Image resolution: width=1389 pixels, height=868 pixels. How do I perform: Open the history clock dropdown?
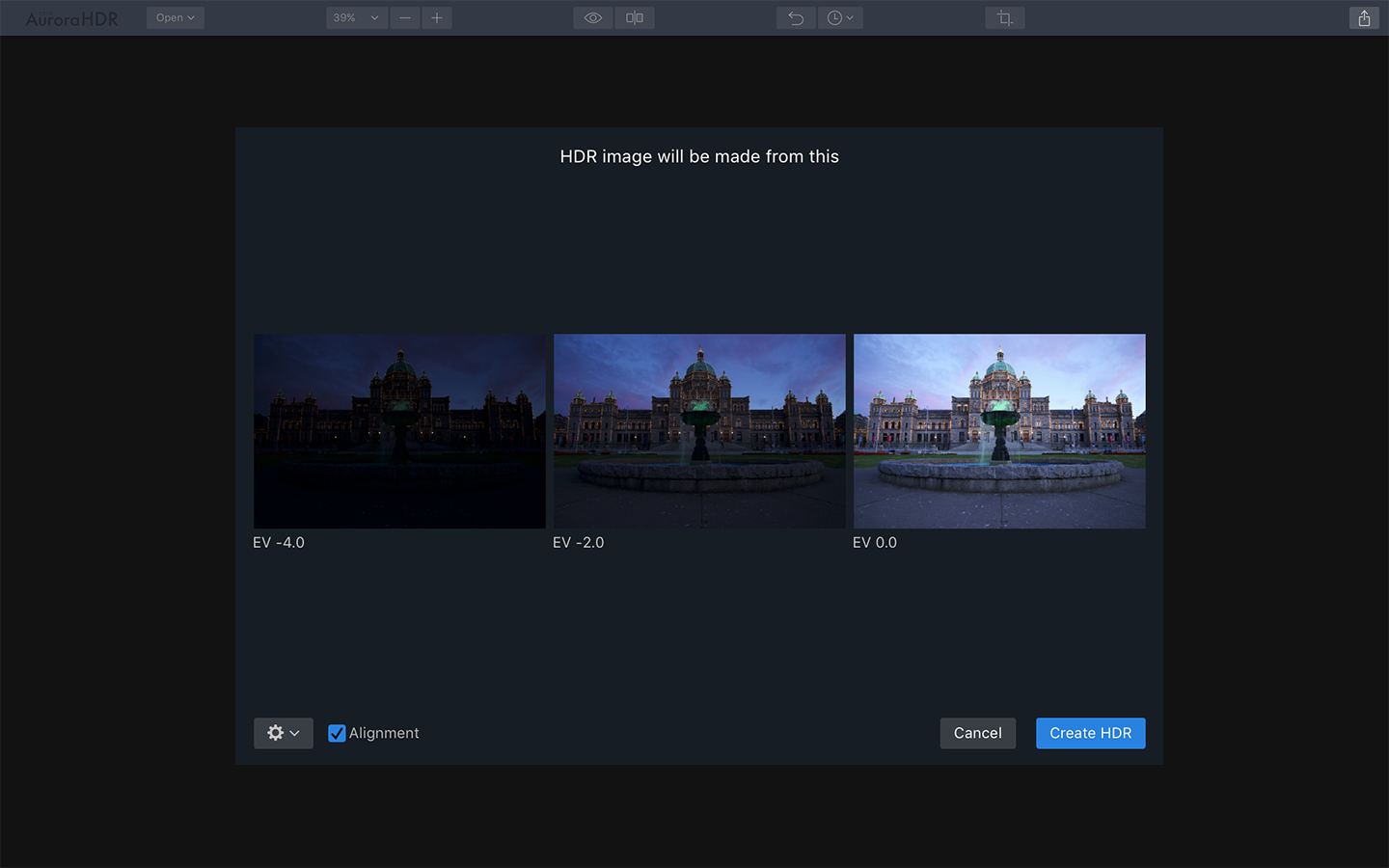pyautogui.click(x=840, y=17)
